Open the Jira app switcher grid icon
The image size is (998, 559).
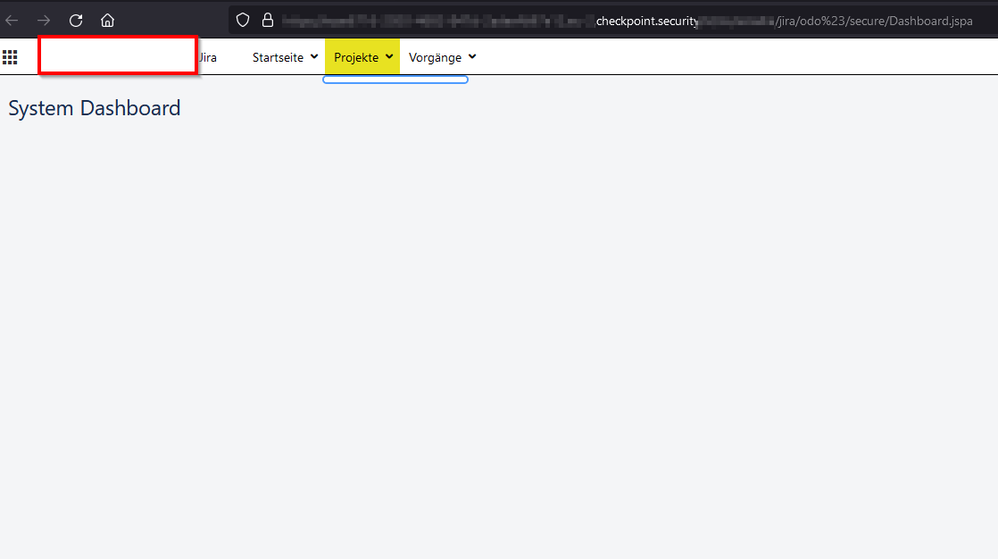(x=10, y=58)
